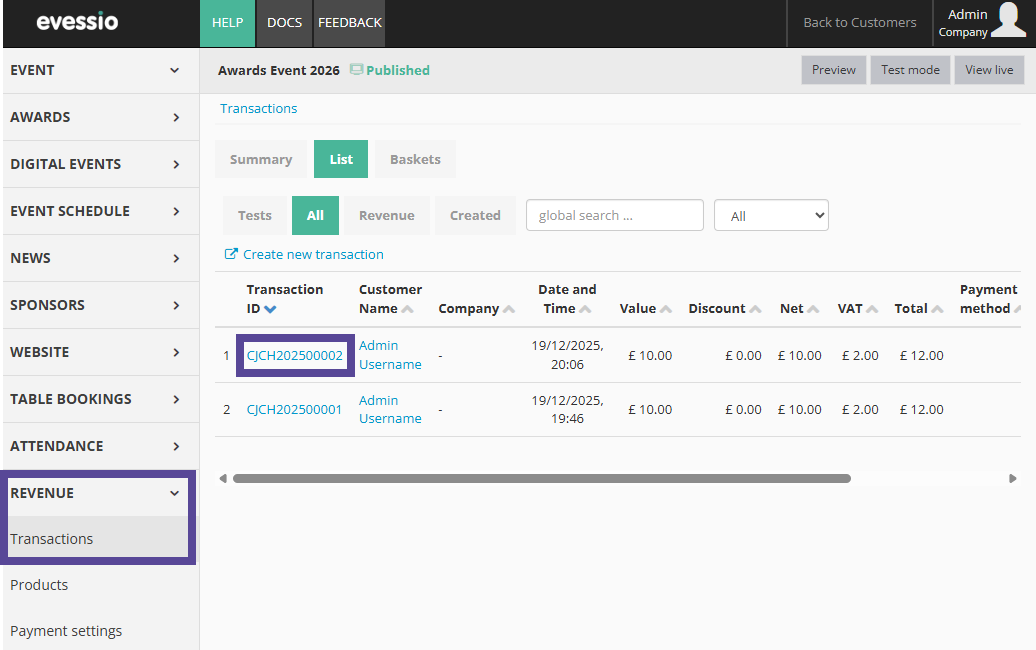Image resolution: width=1036 pixels, height=650 pixels.
Task: Sort by Discount column arrow
Action: click(x=755, y=308)
